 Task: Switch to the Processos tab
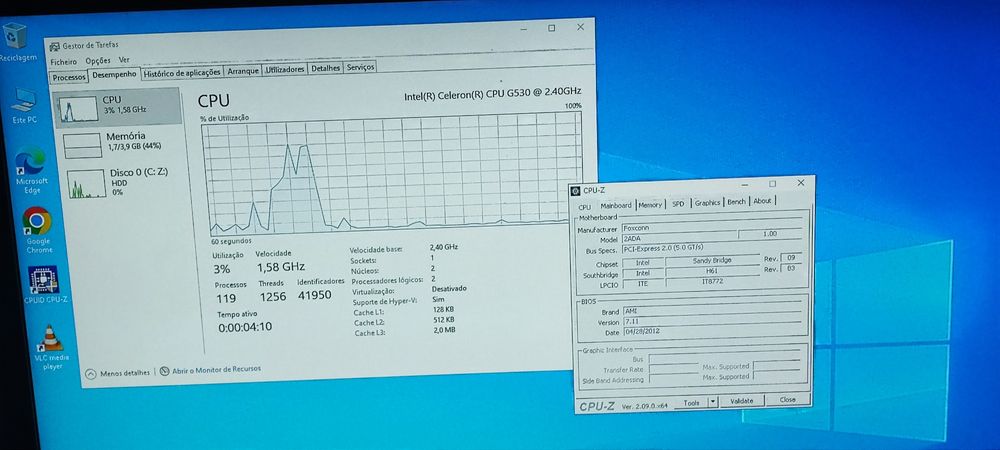(x=69, y=77)
